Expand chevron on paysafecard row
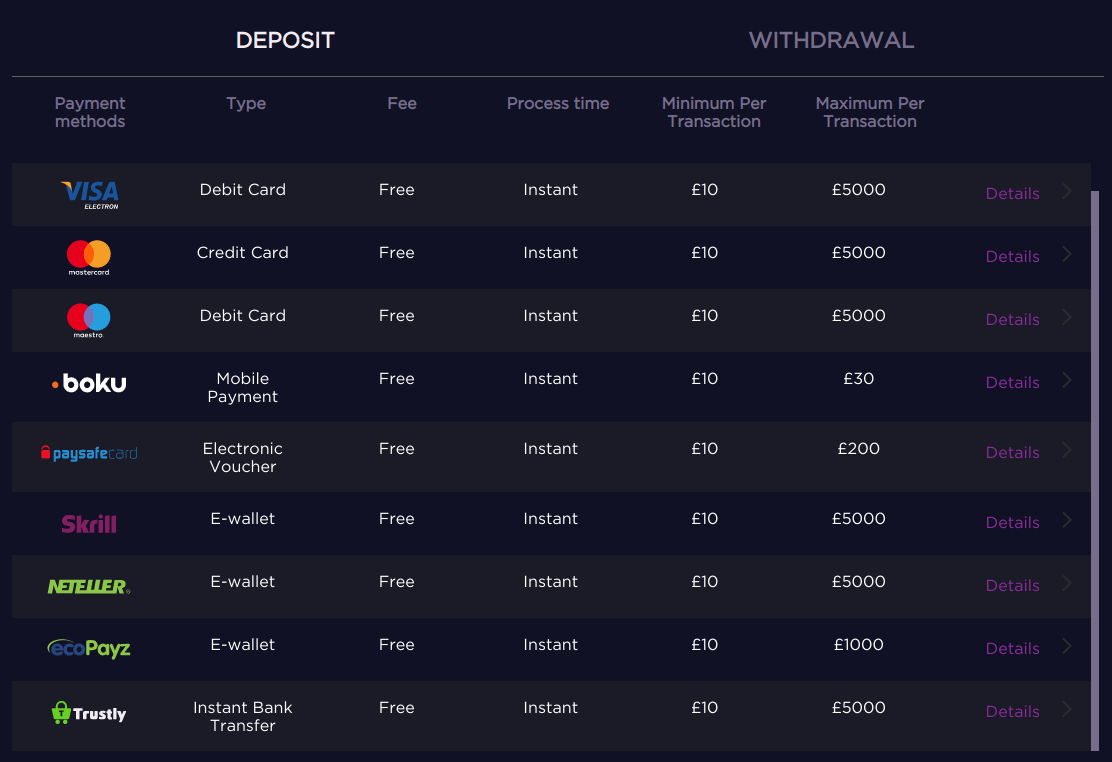 click(1067, 450)
